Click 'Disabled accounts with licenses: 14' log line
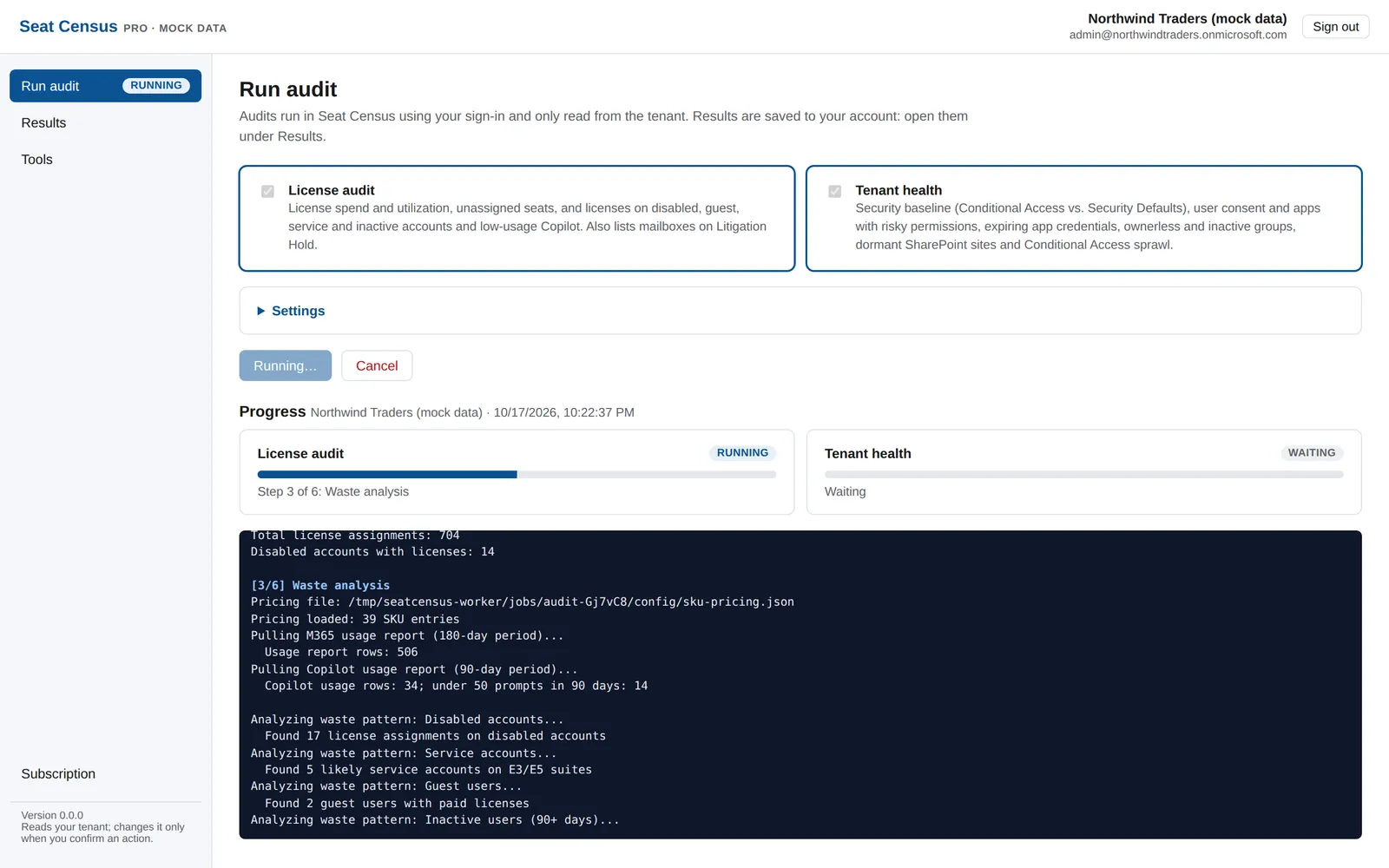 tap(372, 552)
